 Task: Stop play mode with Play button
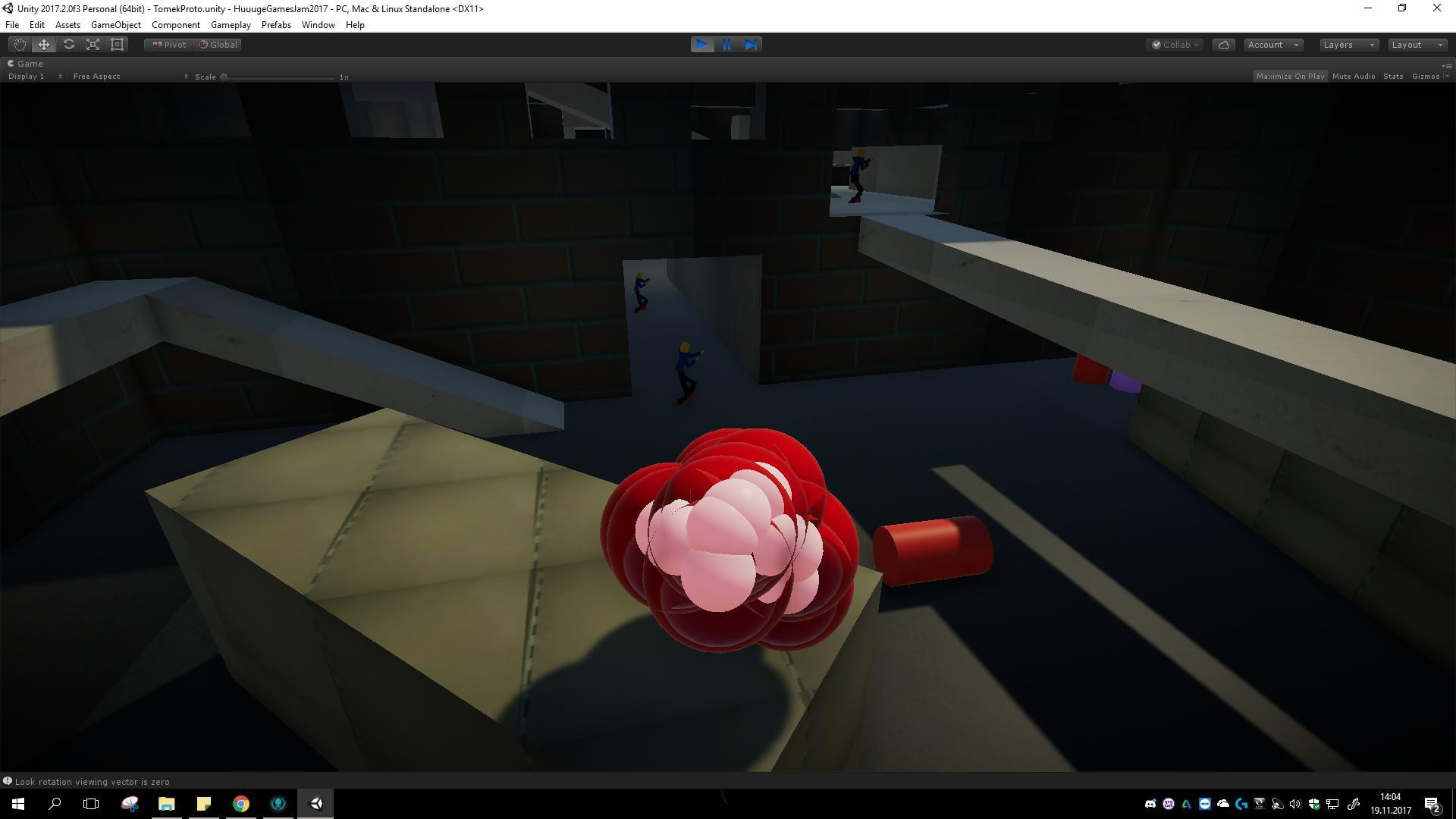(702, 45)
